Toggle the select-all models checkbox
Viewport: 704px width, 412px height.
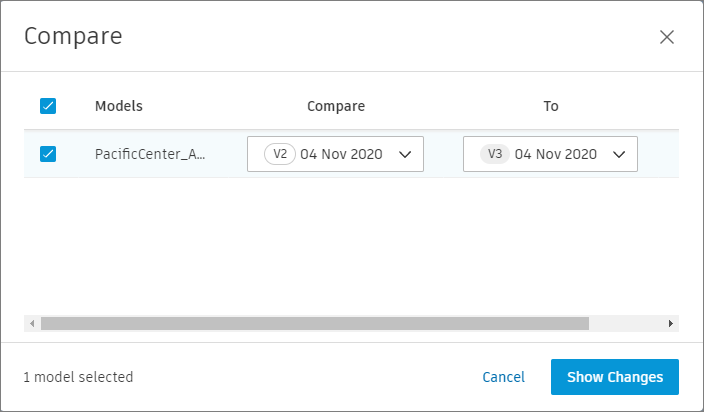tap(48, 106)
